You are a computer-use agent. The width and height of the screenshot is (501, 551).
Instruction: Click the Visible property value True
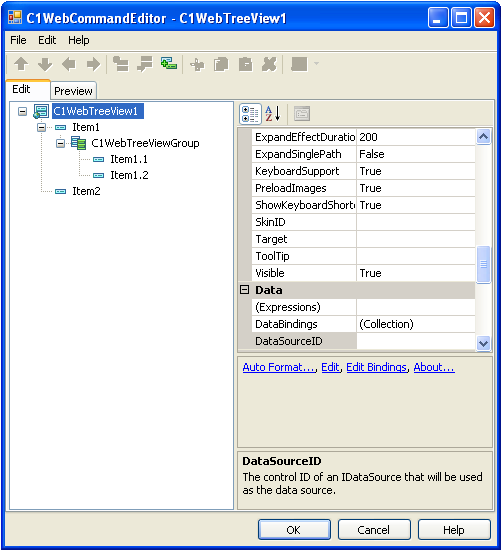(x=416, y=273)
